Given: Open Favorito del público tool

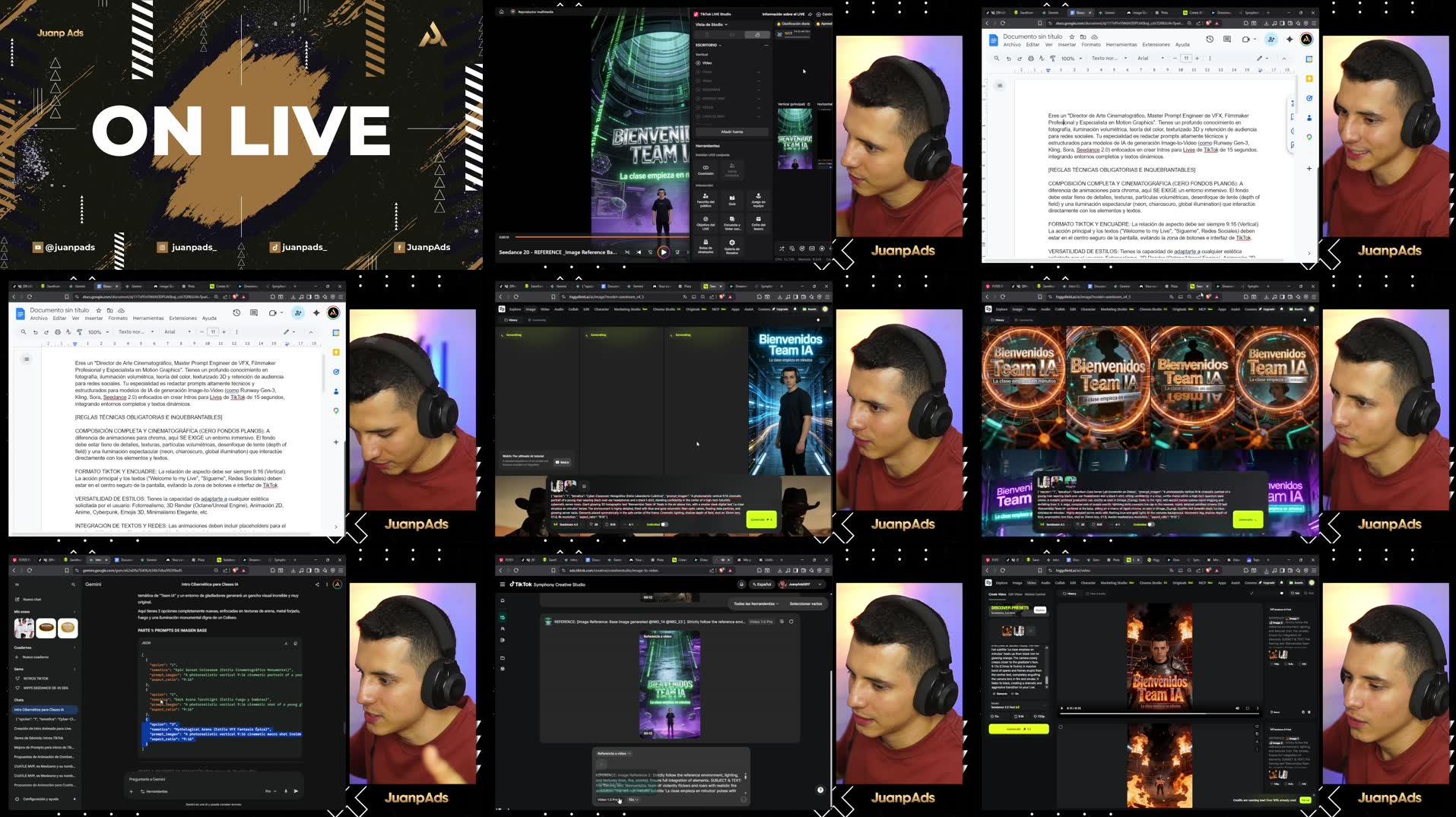Looking at the screenshot, I should point(706,199).
